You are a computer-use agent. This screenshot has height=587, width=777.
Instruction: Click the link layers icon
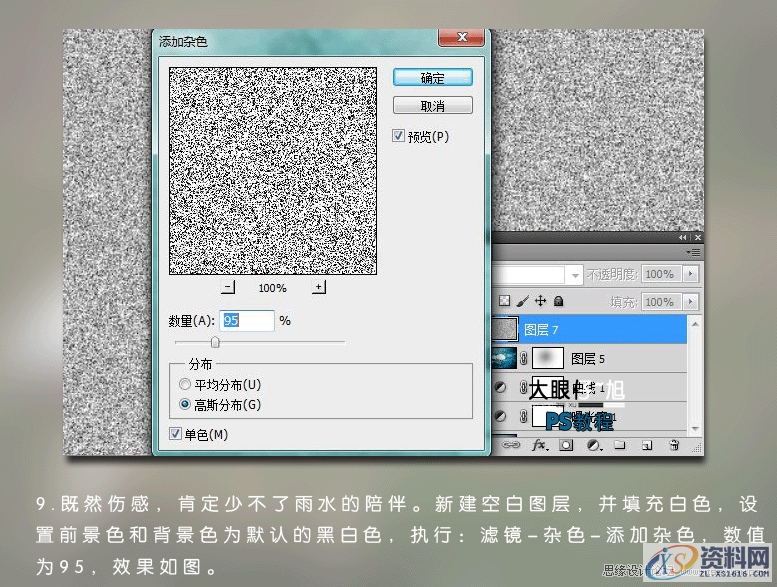[510, 445]
